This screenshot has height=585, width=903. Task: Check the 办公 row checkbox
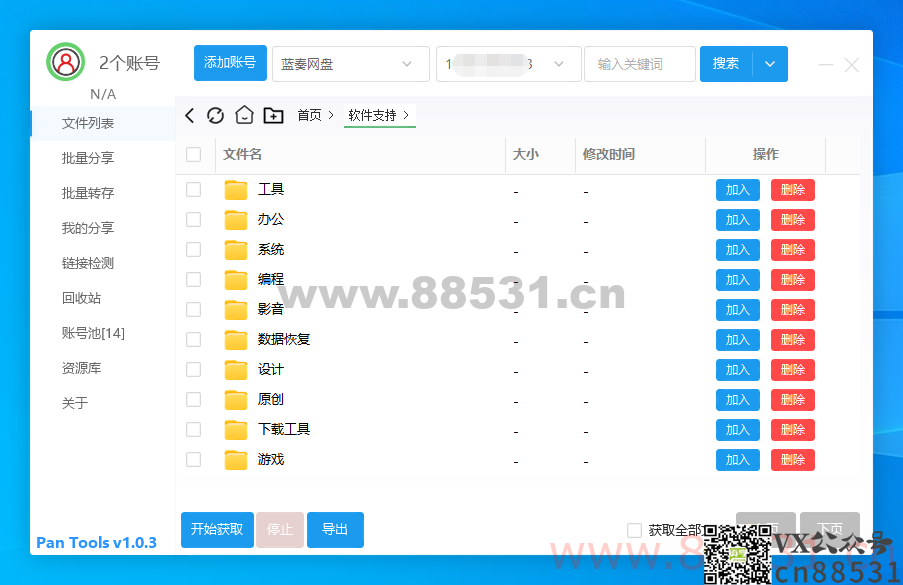point(194,219)
